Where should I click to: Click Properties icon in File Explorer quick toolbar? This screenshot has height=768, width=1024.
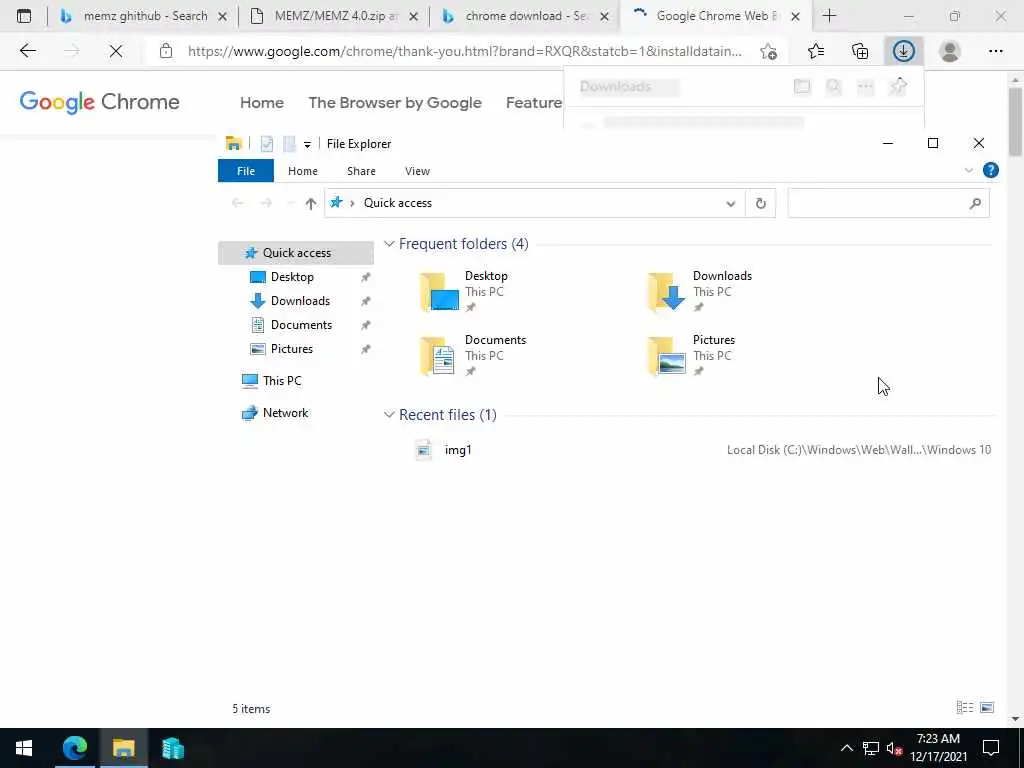point(266,144)
